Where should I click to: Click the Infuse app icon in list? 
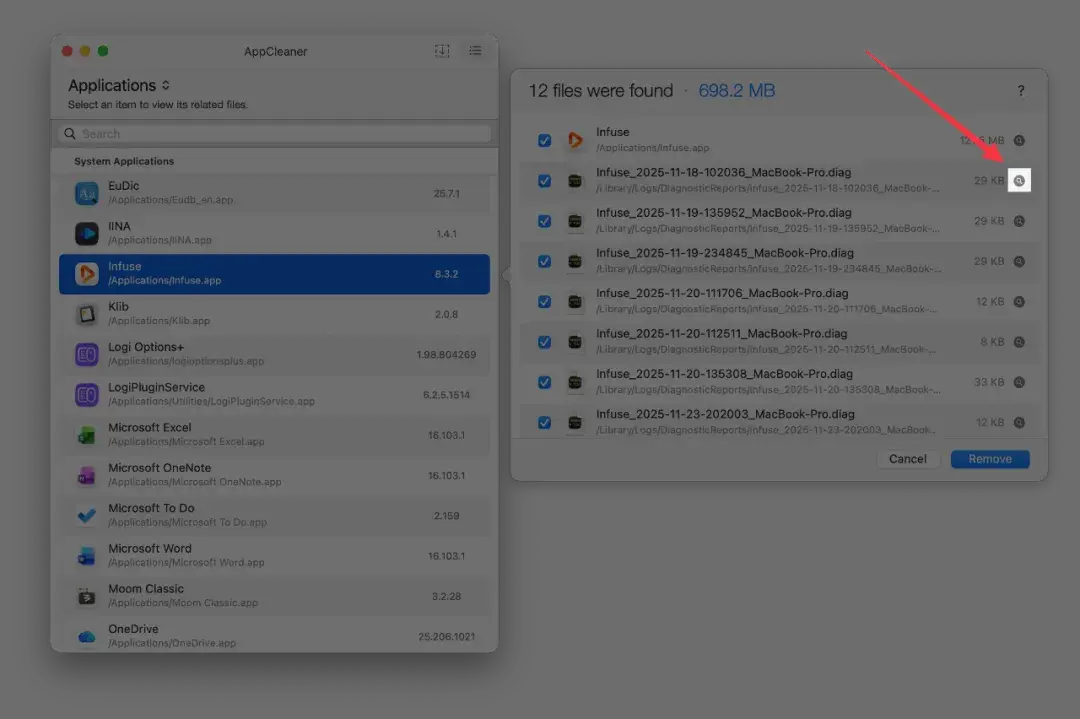pos(87,274)
